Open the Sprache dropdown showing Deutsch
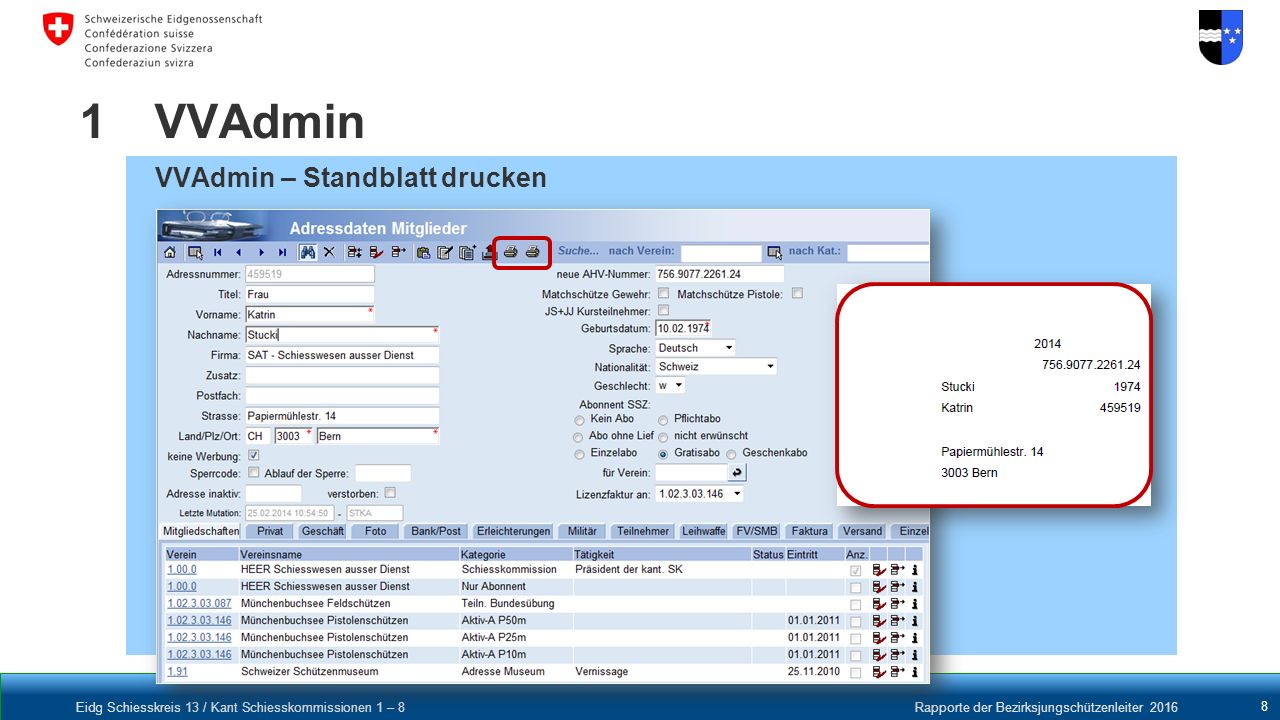 (695, 348)
